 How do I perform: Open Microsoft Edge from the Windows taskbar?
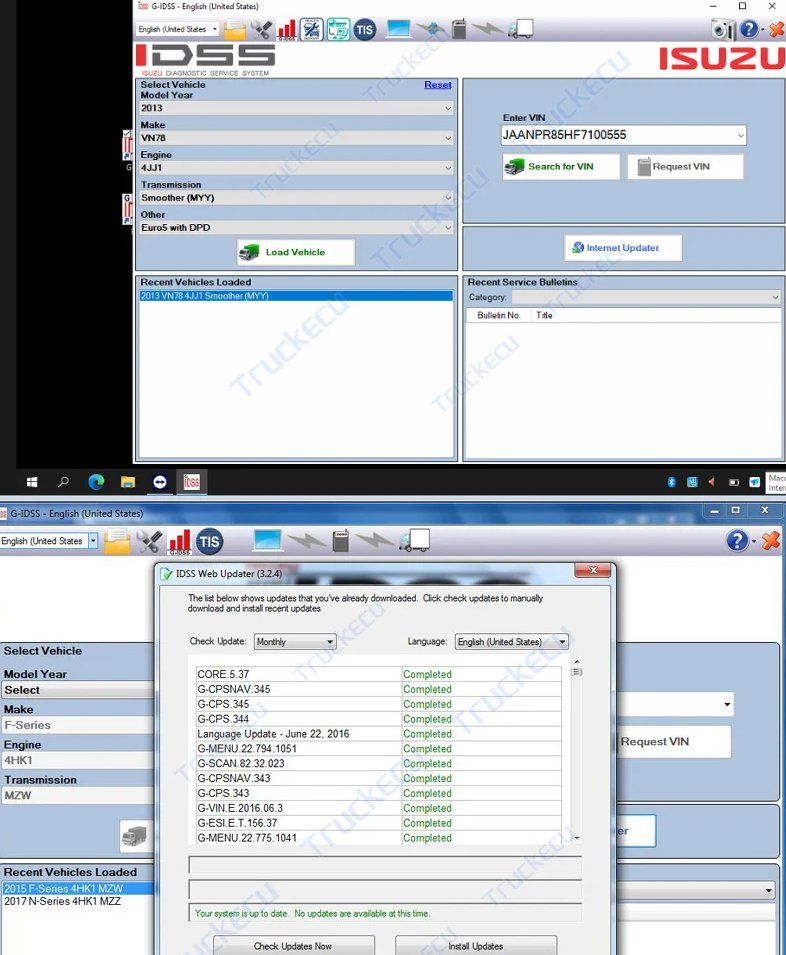point(96,482)
